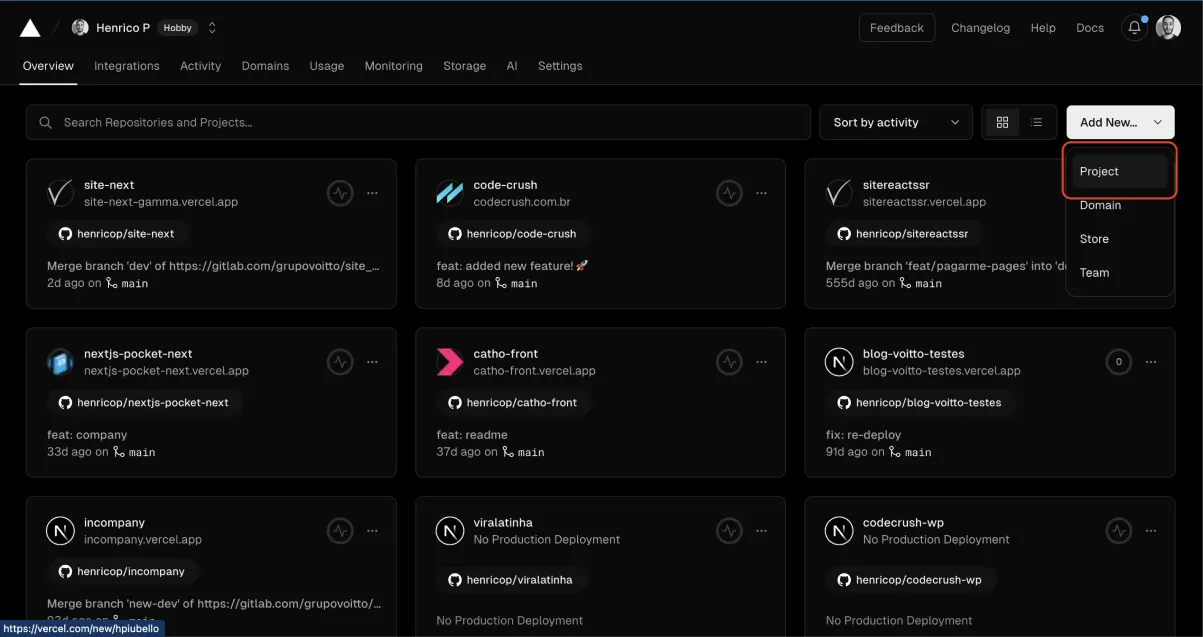Open the Docs link
Screen dimensions: 1203x637
coord(1090,28)
